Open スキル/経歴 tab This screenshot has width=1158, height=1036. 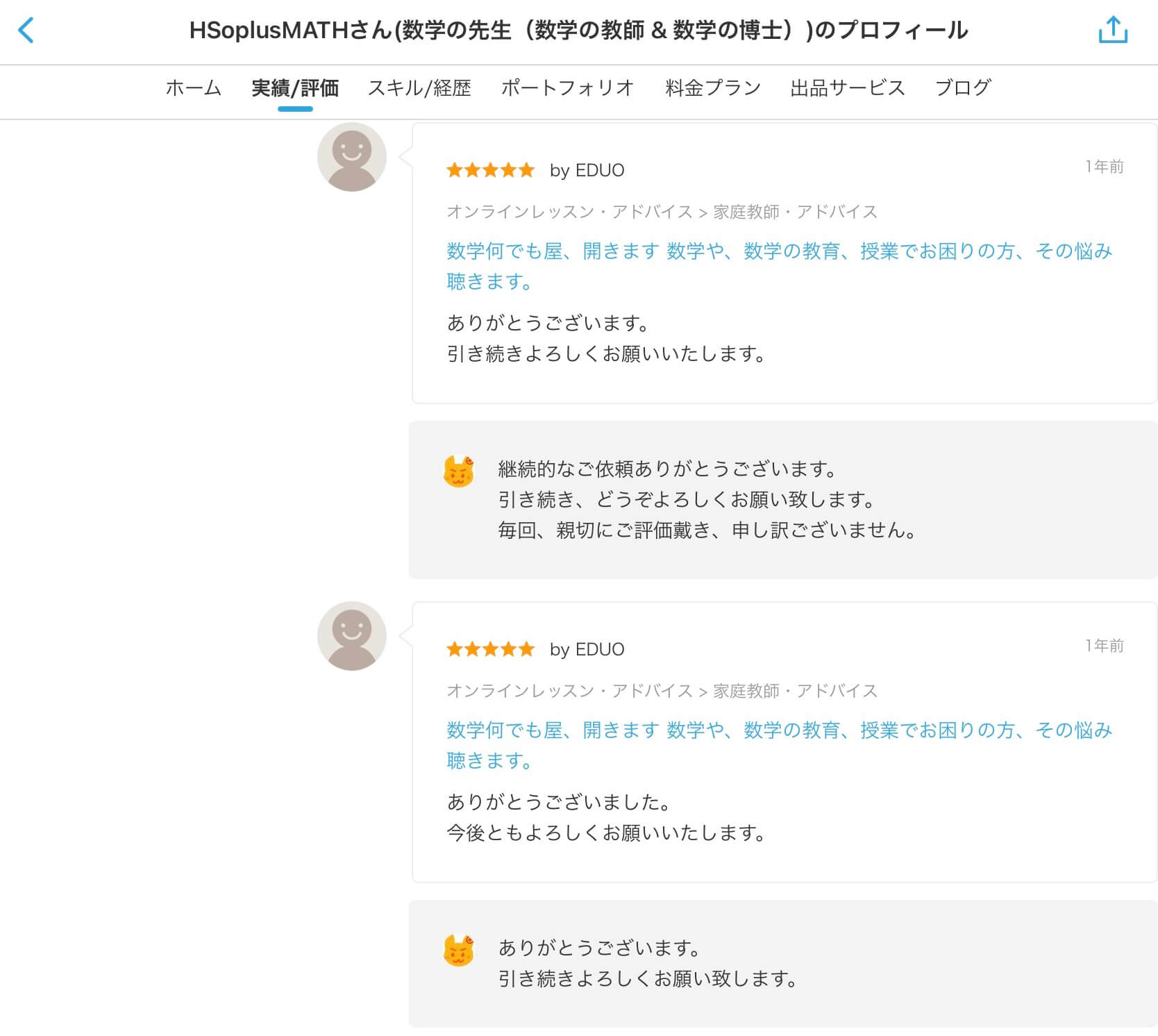[419, 88]
